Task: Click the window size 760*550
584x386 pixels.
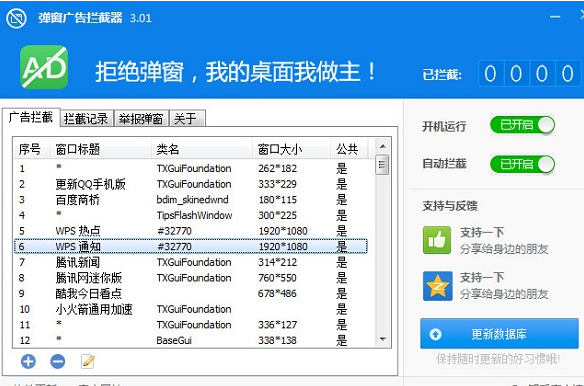Action: coord(277,278)
